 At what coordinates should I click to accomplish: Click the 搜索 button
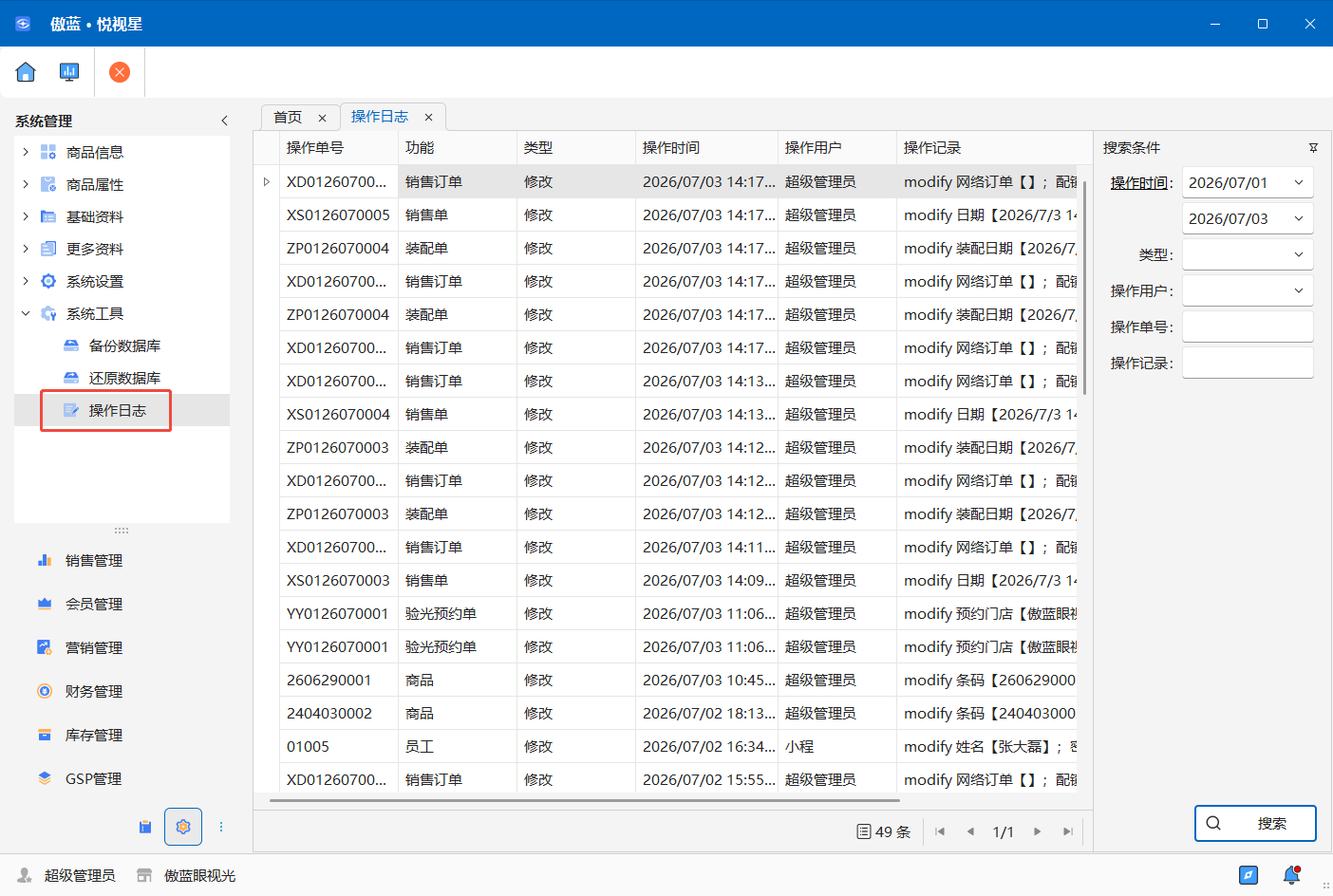coord(1255,823)
